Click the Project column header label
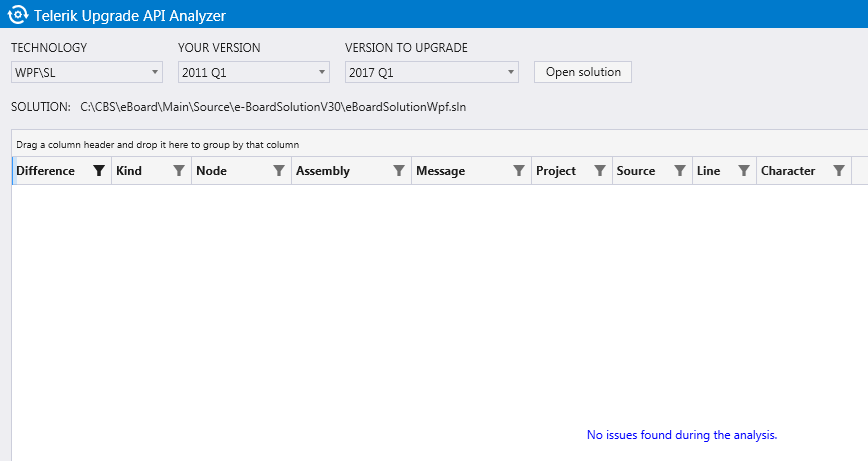The width and height of the screenshot is (868, 466). [x=556, y=171]
